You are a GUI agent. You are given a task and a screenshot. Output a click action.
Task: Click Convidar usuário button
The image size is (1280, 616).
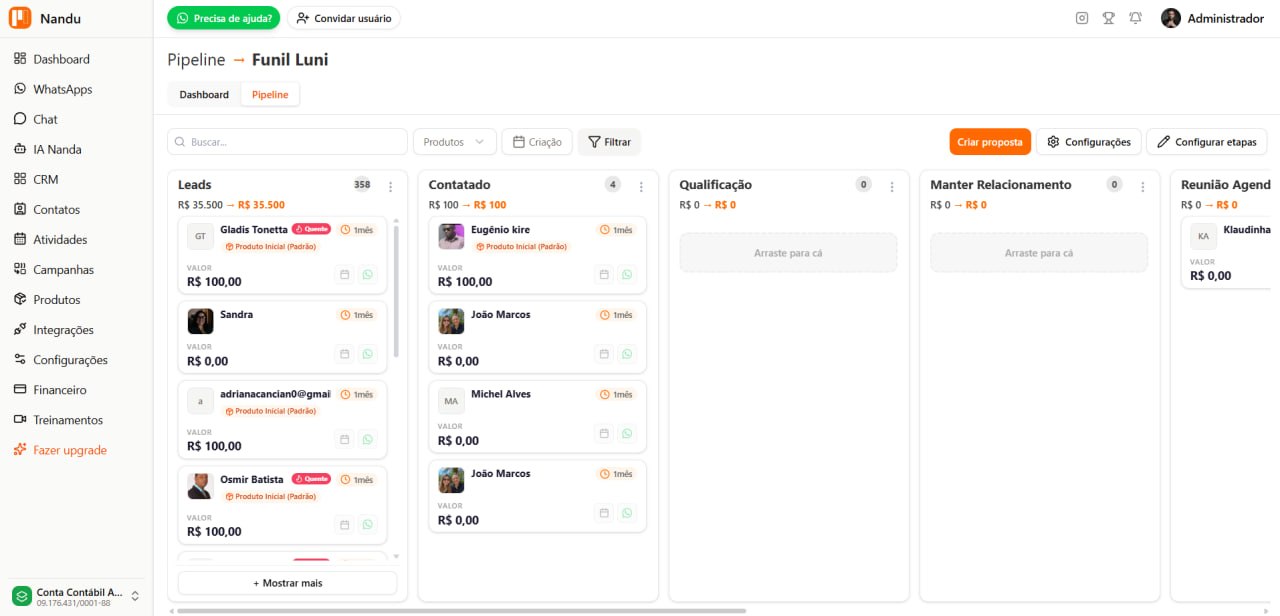tap(344, 18)
